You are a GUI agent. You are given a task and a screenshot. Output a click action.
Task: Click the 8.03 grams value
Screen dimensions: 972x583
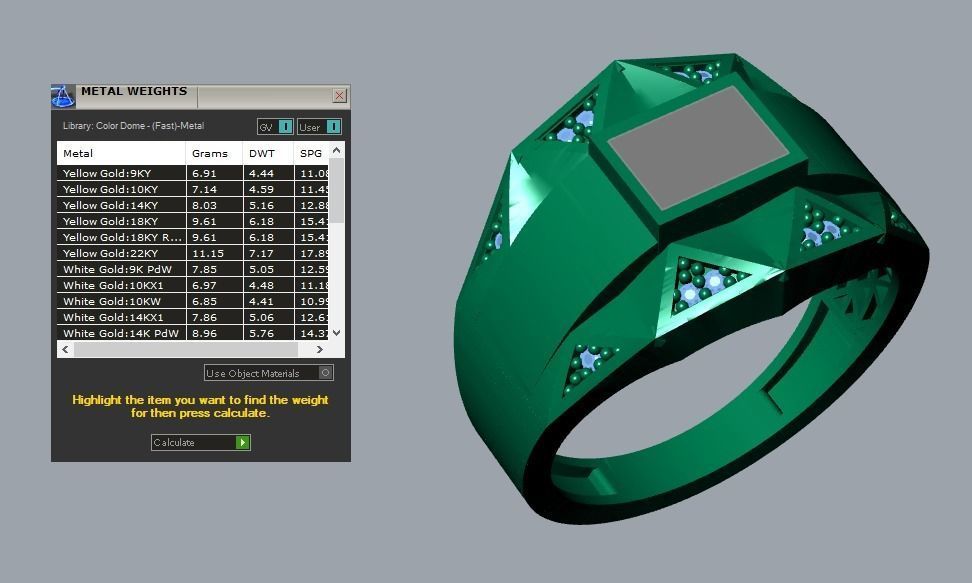[x=204, y=205]
